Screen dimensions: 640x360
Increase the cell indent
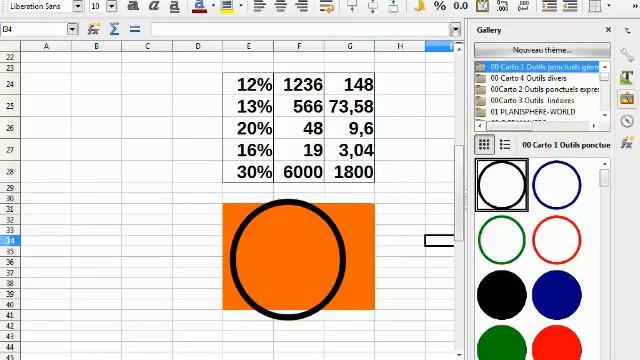click(549, 6)
